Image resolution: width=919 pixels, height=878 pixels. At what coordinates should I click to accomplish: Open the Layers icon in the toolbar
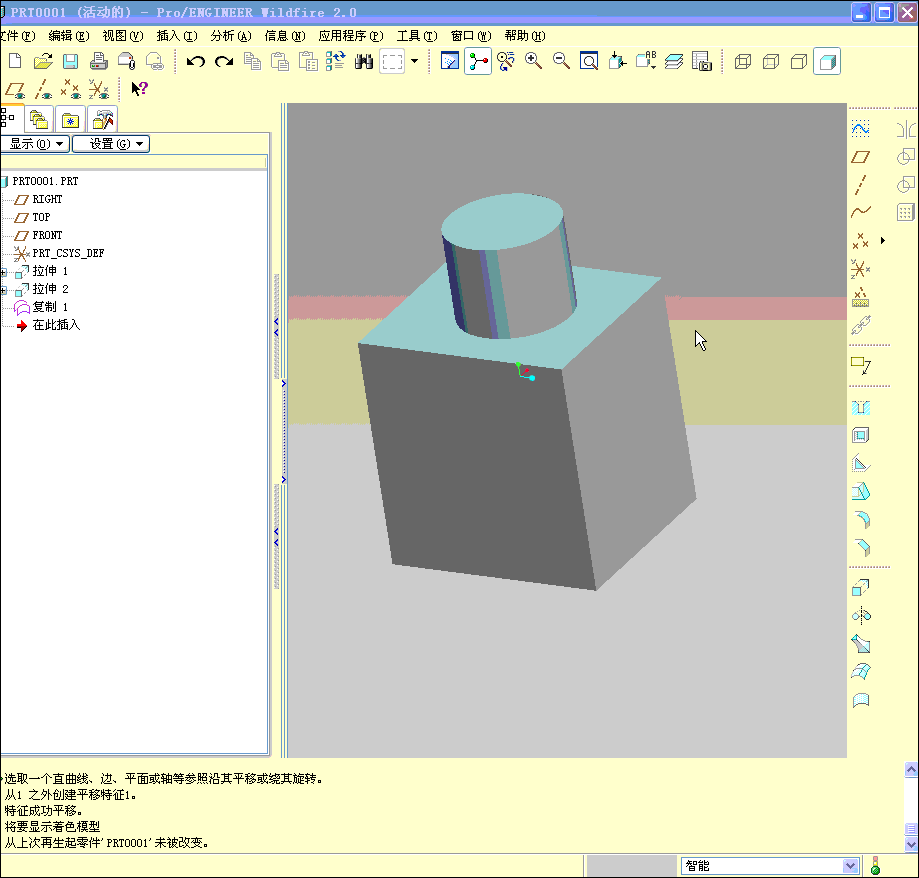tap(674, 61)
